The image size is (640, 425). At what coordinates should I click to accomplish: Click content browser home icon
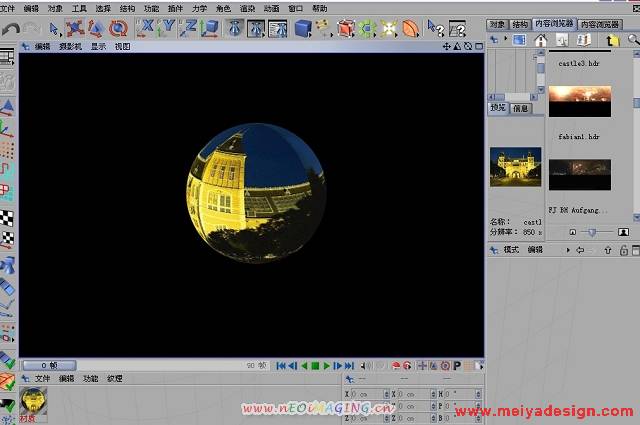pyautogui.click(x=540, y=40)
